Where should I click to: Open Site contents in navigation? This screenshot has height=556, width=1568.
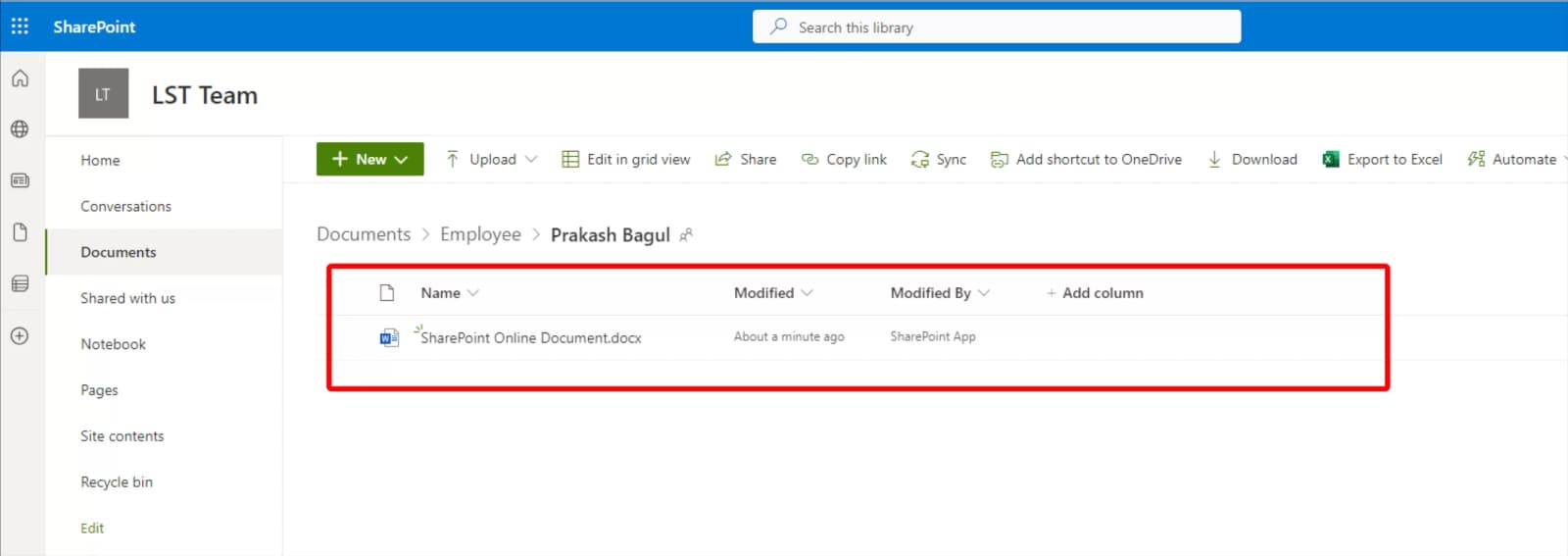122,436
